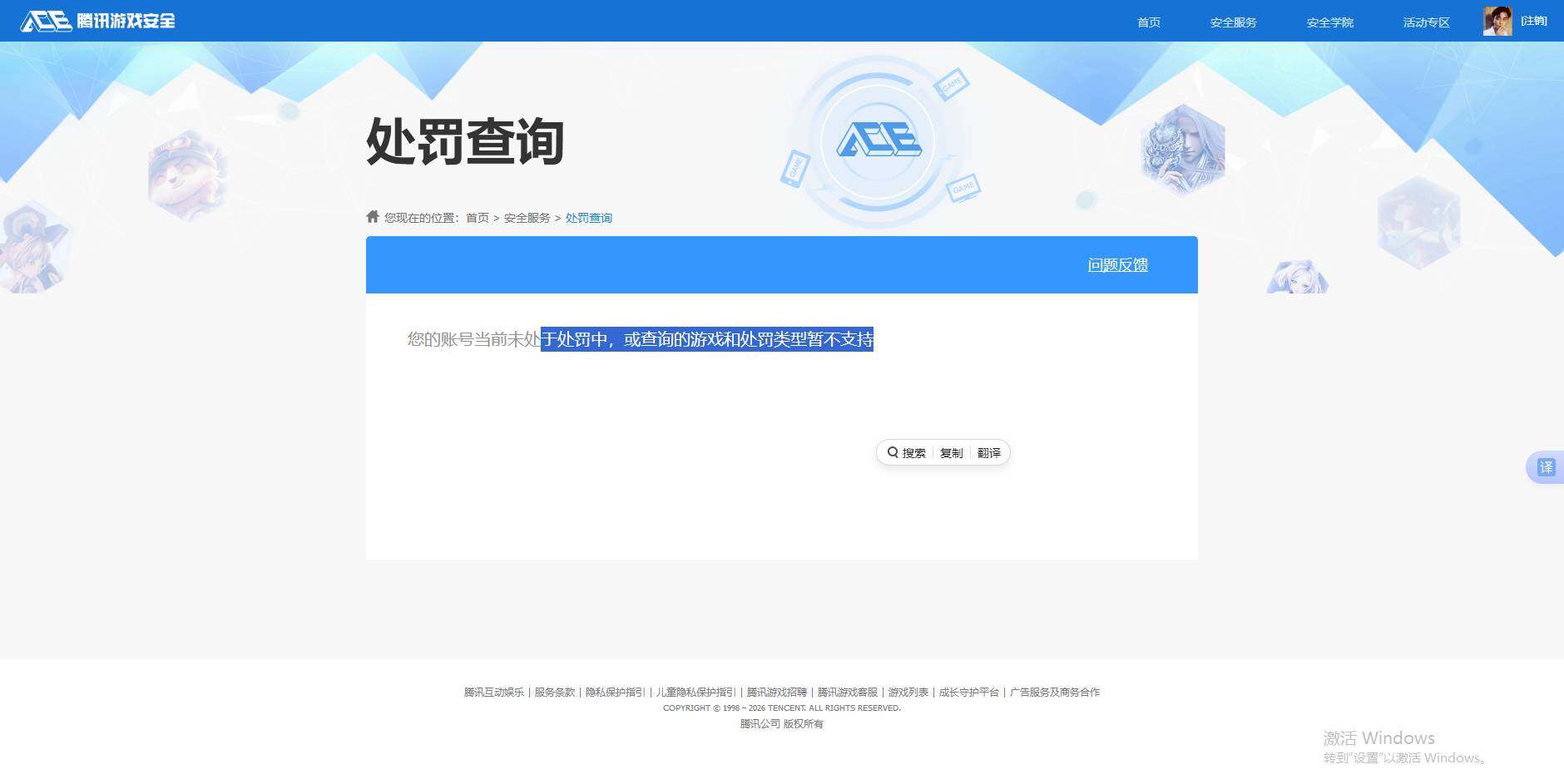1564x784 pixels.
Task: Click the home icon in the breadcrumb
Action: pos(372,216)
